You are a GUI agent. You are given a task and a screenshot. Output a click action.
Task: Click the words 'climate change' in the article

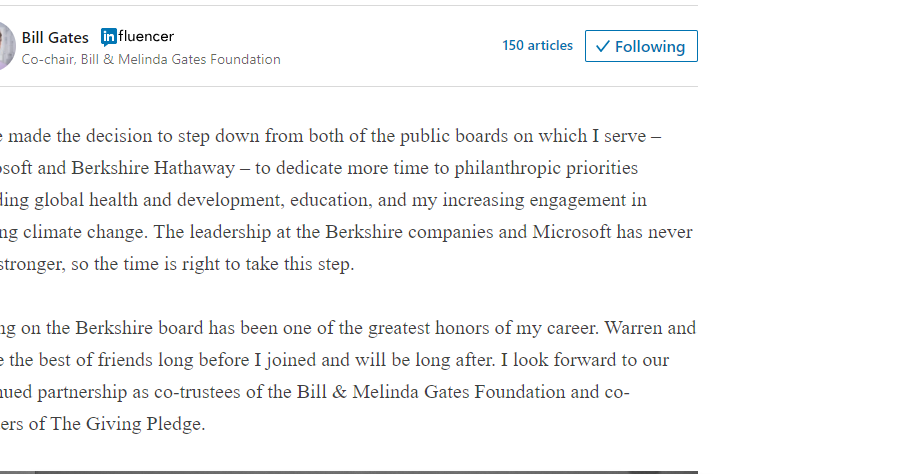85,232
